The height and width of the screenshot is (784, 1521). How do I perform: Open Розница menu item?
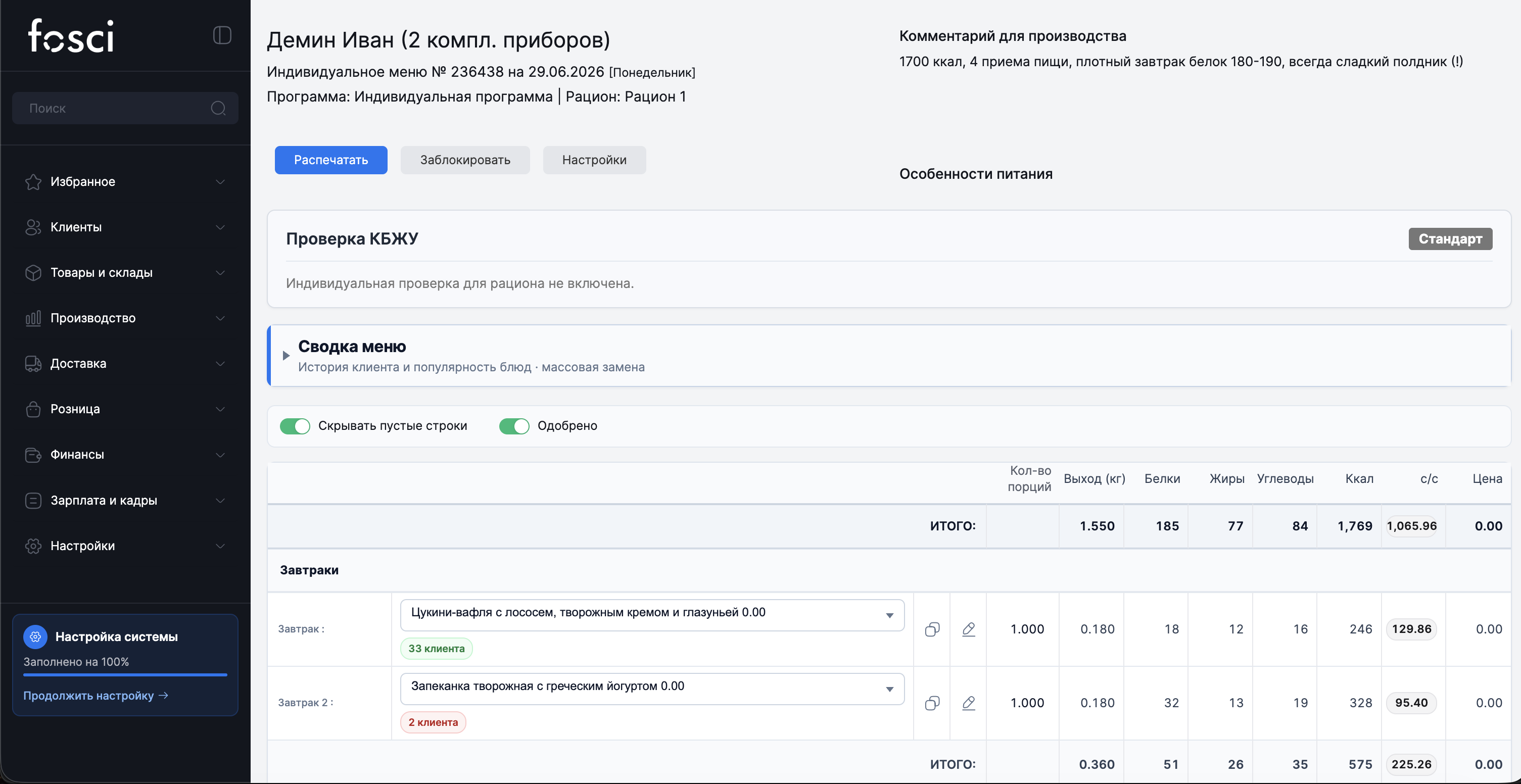(x=125, y=409)
